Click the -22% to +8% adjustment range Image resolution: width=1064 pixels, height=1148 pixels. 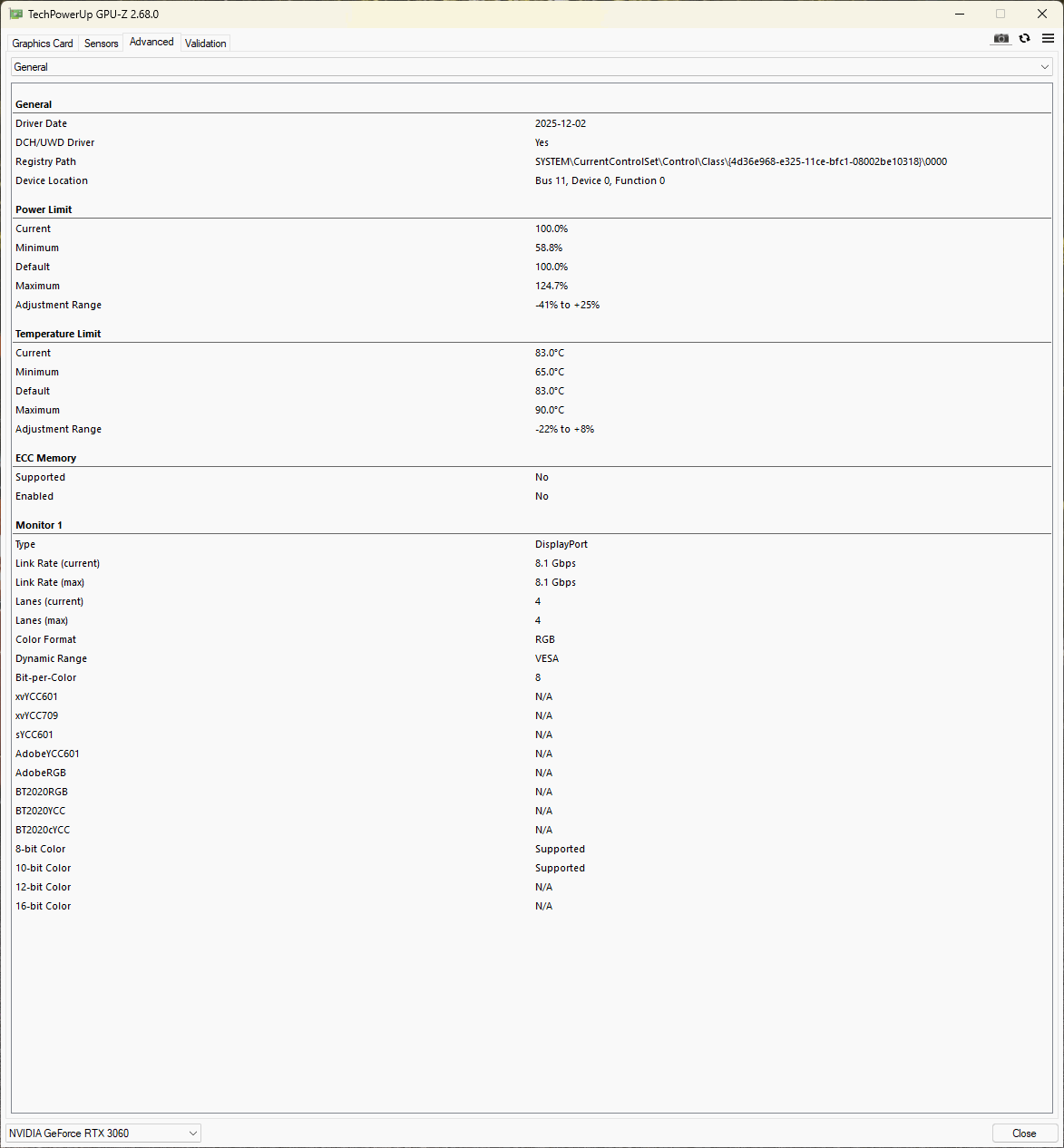tap(564, 429)
